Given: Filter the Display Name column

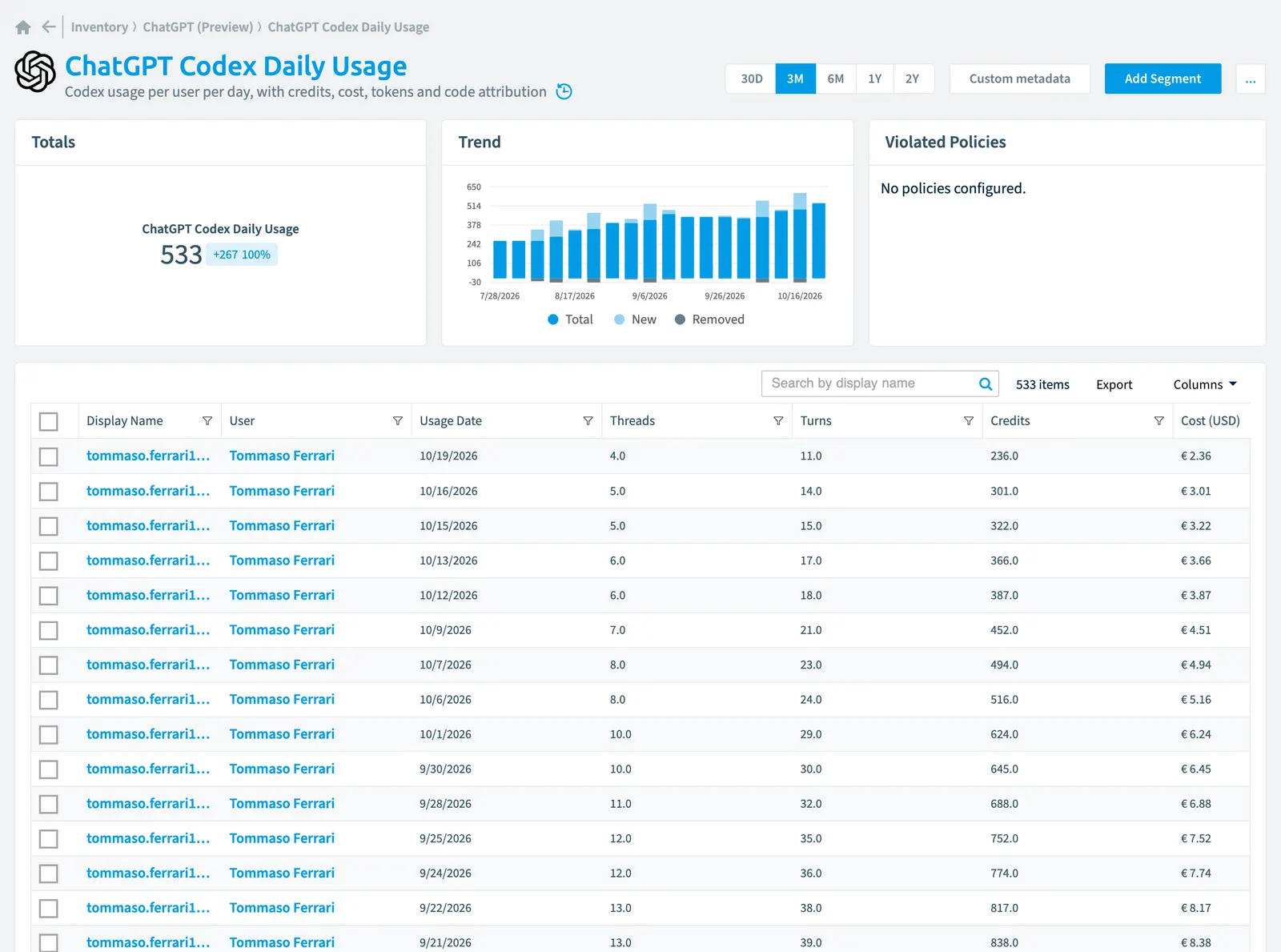Looking at the screenshot, I should tap(207, 421).
